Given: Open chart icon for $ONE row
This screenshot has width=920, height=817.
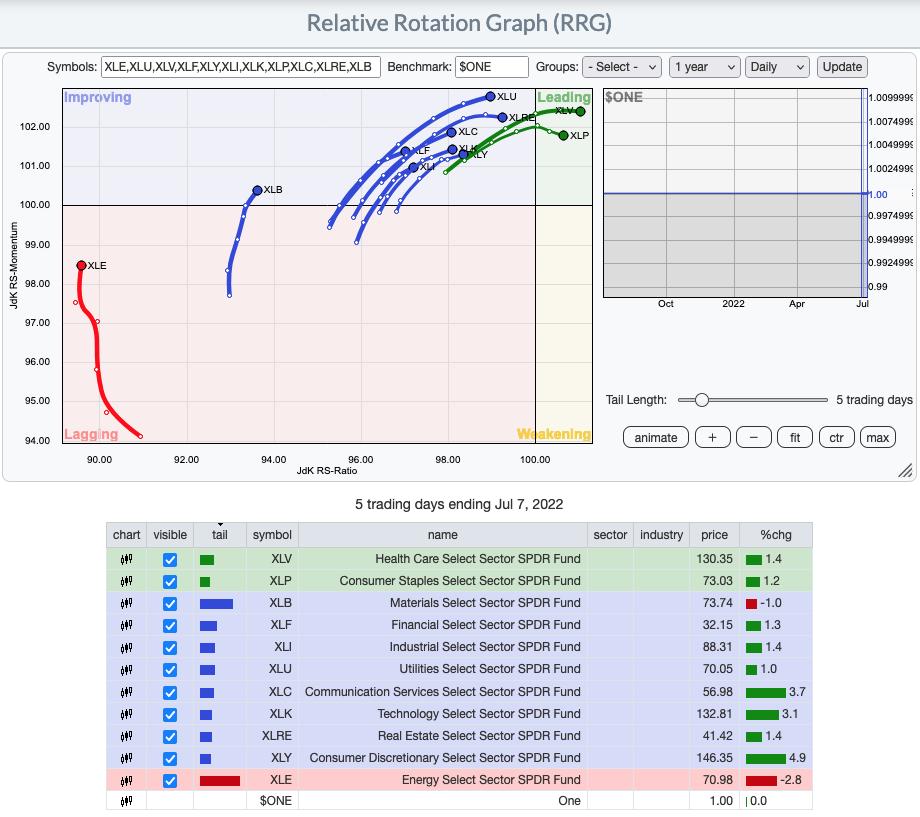Looking at the screenshot, I should click(126, 801).
